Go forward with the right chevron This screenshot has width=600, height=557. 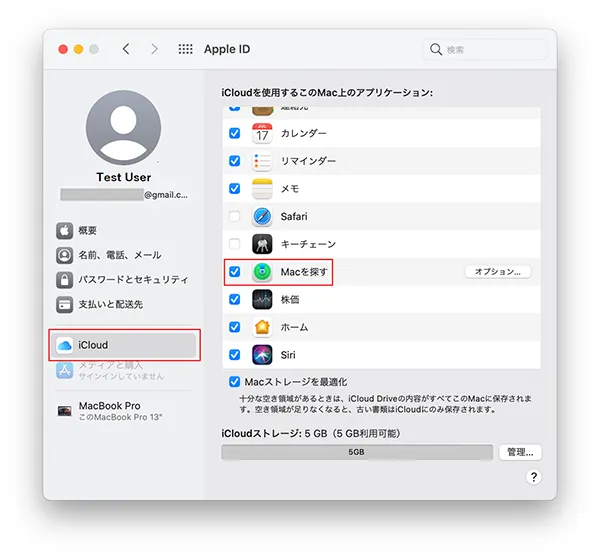click(x=154, y=49)
